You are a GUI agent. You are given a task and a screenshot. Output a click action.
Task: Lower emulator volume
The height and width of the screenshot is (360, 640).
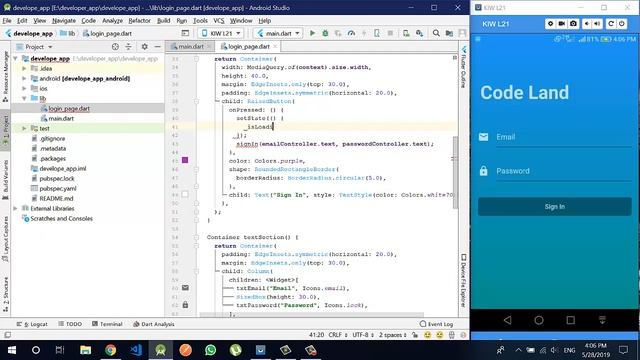click(587, 24)
